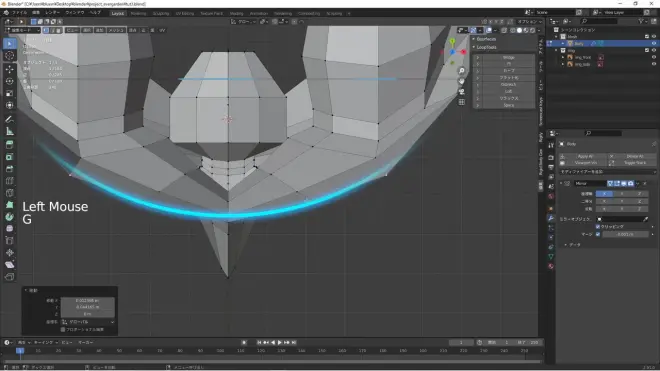This screenshot has width=660, height=371.
Task: Select the Shear tool
Action: pyautogui.click(x=10, y=265)
